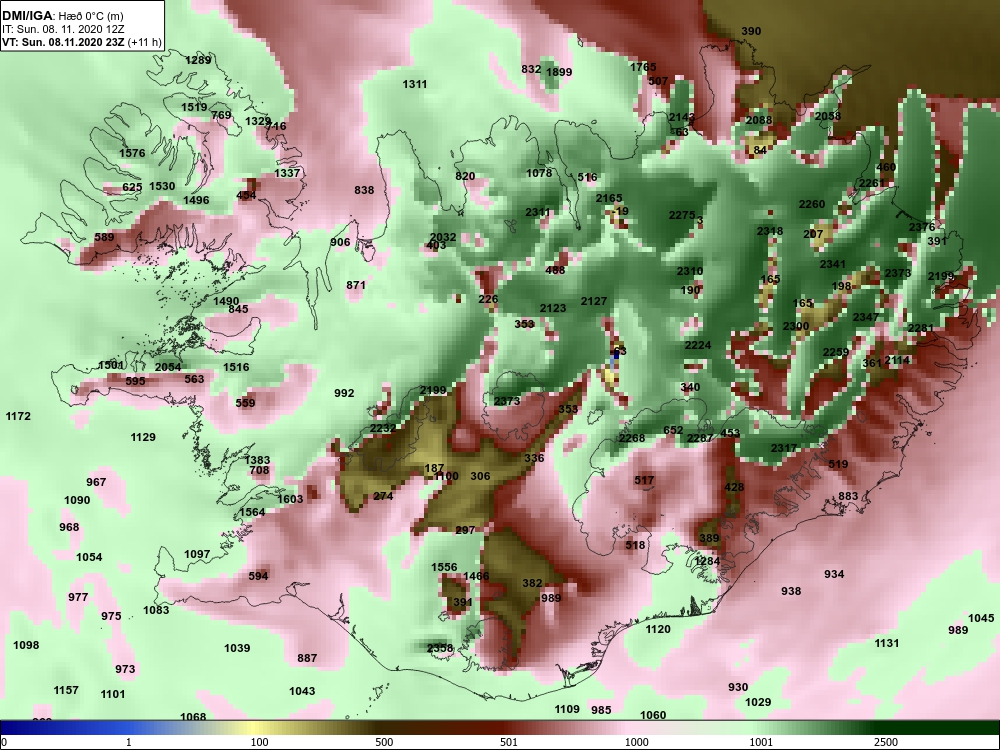This screenshot has height=750, width=1000.
Task: Select the map value '2114'
Action: pyautogui.click(x=897, y=360)
